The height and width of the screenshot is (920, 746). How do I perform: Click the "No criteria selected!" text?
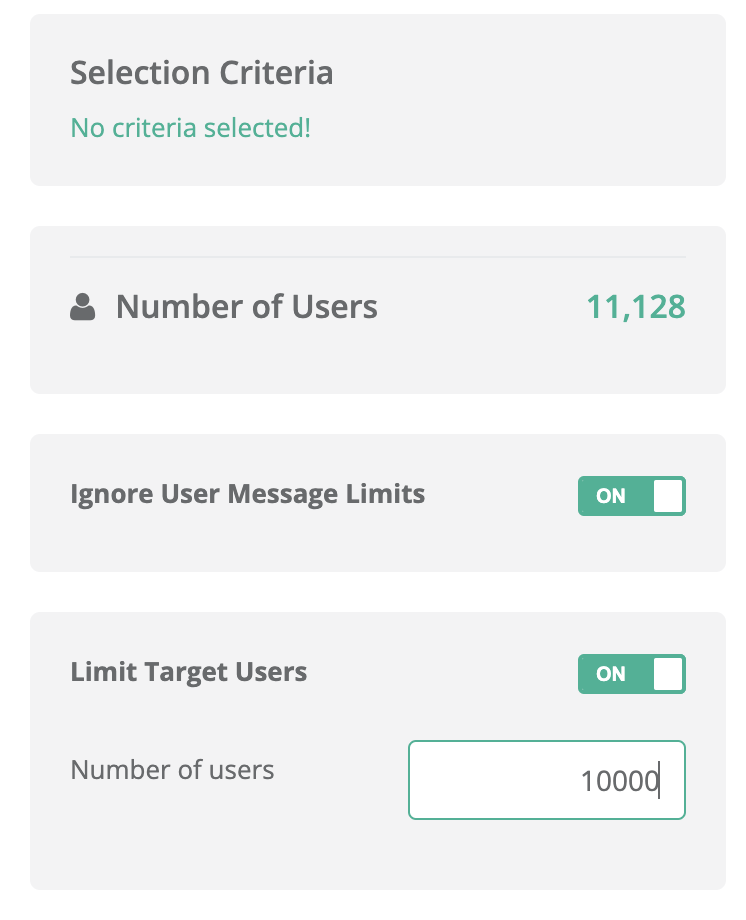click(x=190, y=128)
